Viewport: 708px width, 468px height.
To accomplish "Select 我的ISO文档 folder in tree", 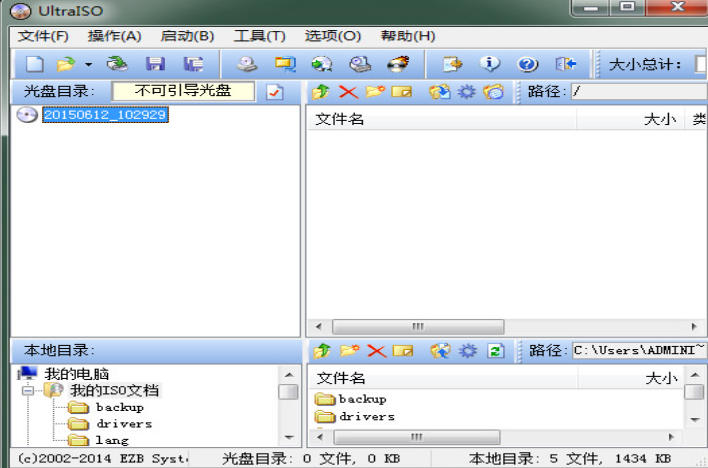I will (114, 390).
